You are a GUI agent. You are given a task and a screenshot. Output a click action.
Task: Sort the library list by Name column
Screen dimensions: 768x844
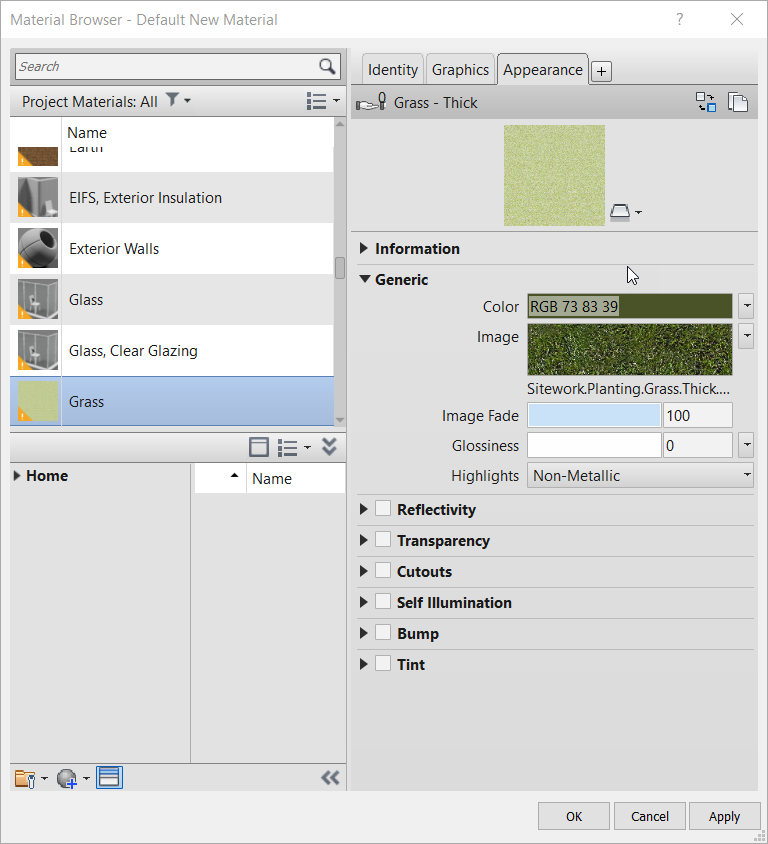click(295, 479)
